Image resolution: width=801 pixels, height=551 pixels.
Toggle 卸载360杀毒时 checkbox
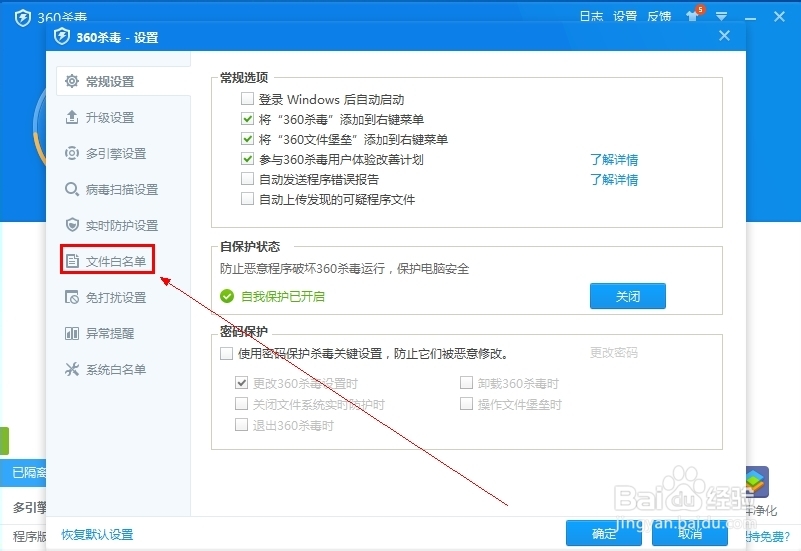click(466, 382)
